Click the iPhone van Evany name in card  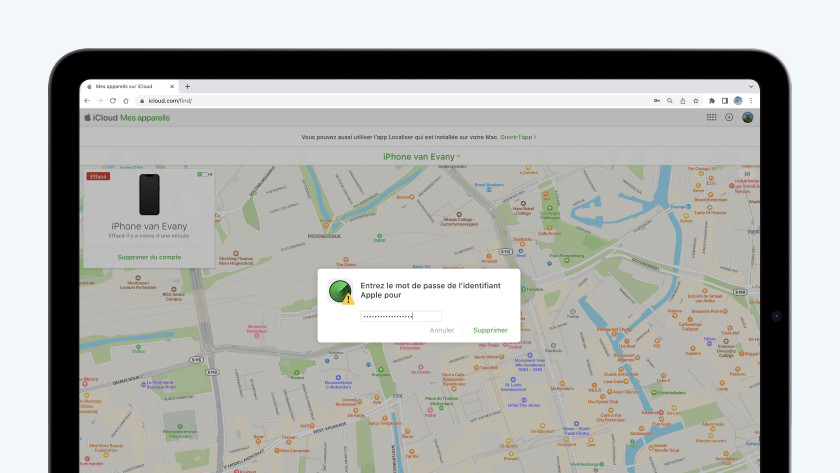tap(149, 226)
